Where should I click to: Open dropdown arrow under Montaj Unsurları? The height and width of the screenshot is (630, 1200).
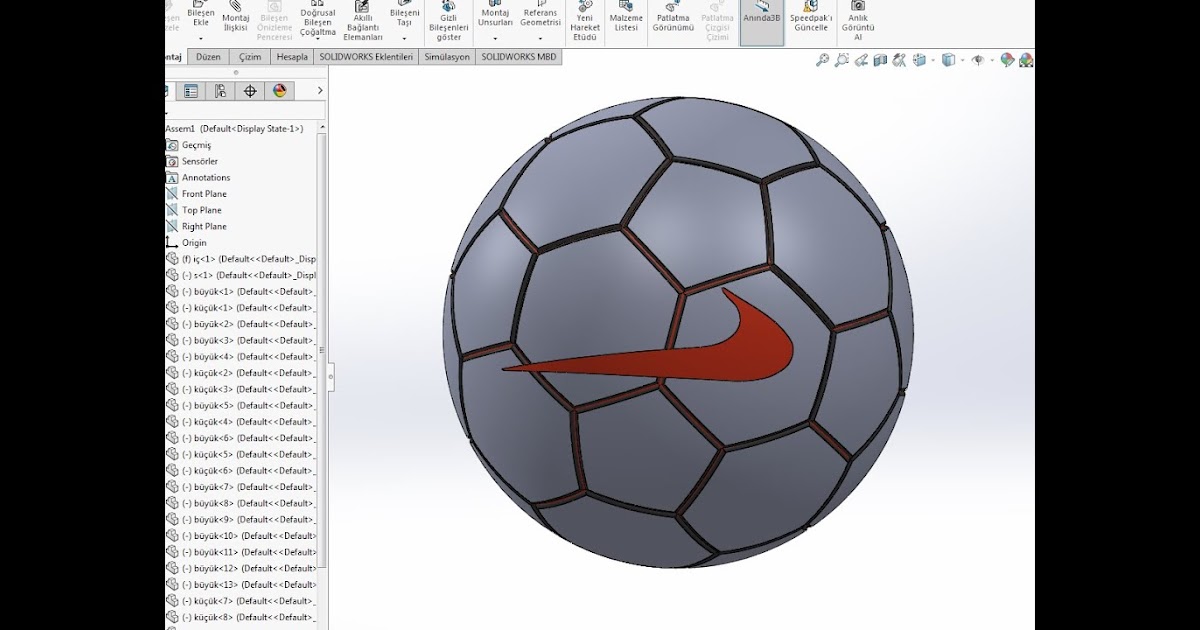tap(495, 38)
